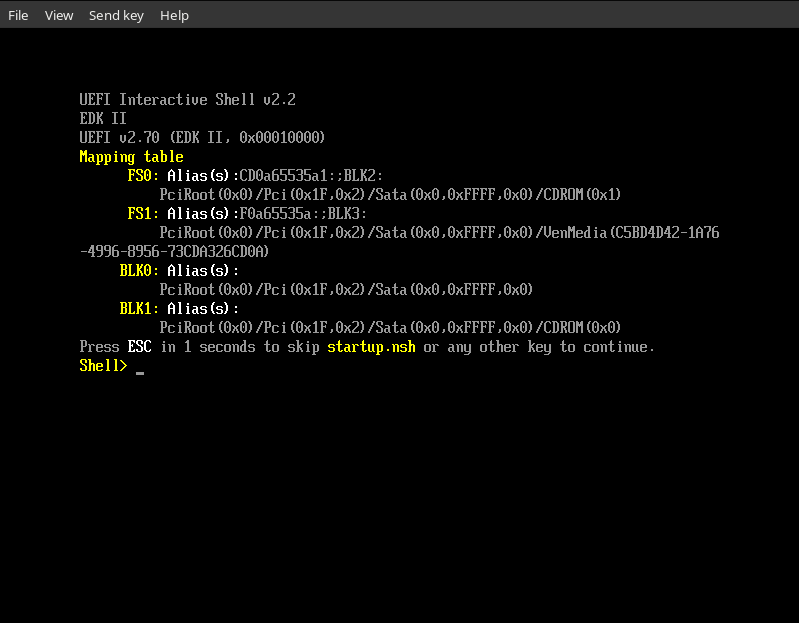Click the FS1: mapping label
799x623 pixels.
143,214
